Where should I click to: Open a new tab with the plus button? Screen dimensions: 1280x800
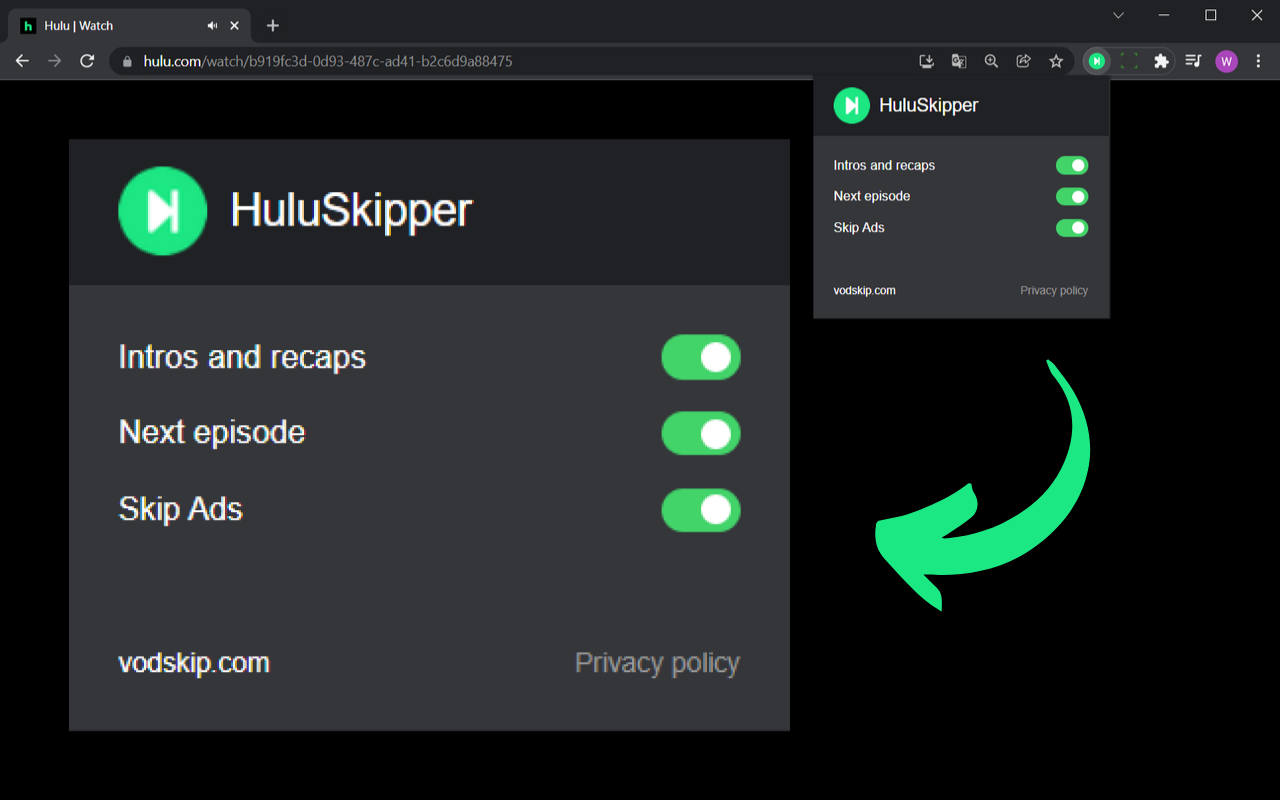coord(273,25)
